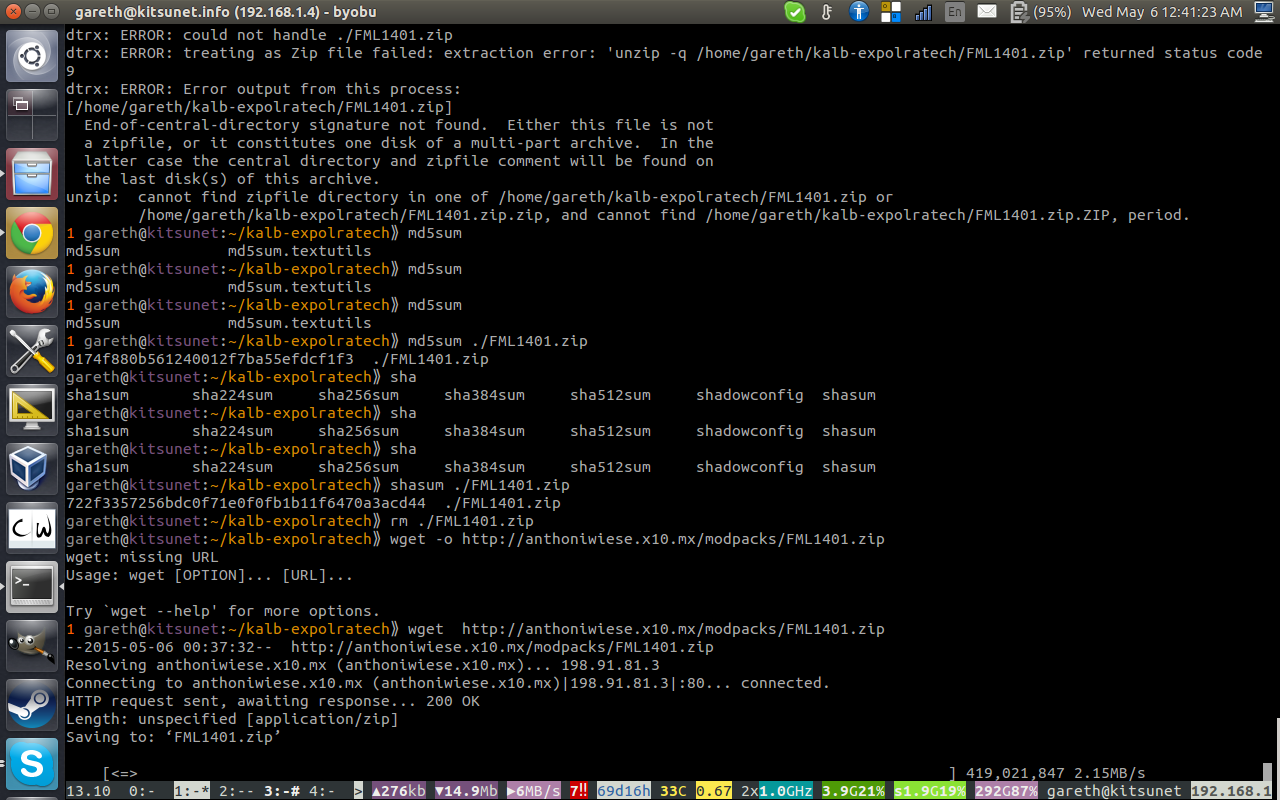Image resolution: width=1280 pixels, height=800 pixels.
Task: Launch the Files file manager
Action: point(32,174)
